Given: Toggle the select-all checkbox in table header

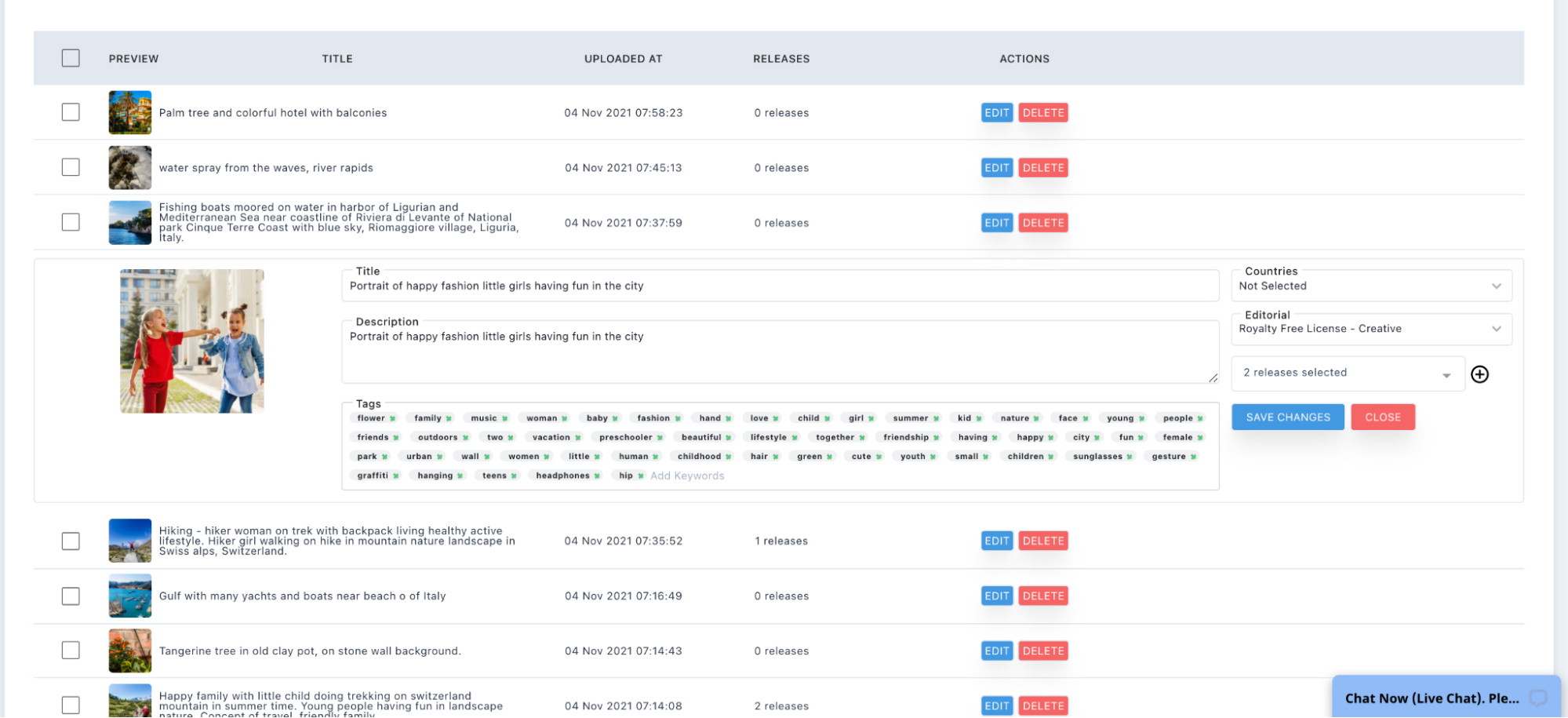Looking at the screenshot, I should pyautogui.click(x=71, y=58).
